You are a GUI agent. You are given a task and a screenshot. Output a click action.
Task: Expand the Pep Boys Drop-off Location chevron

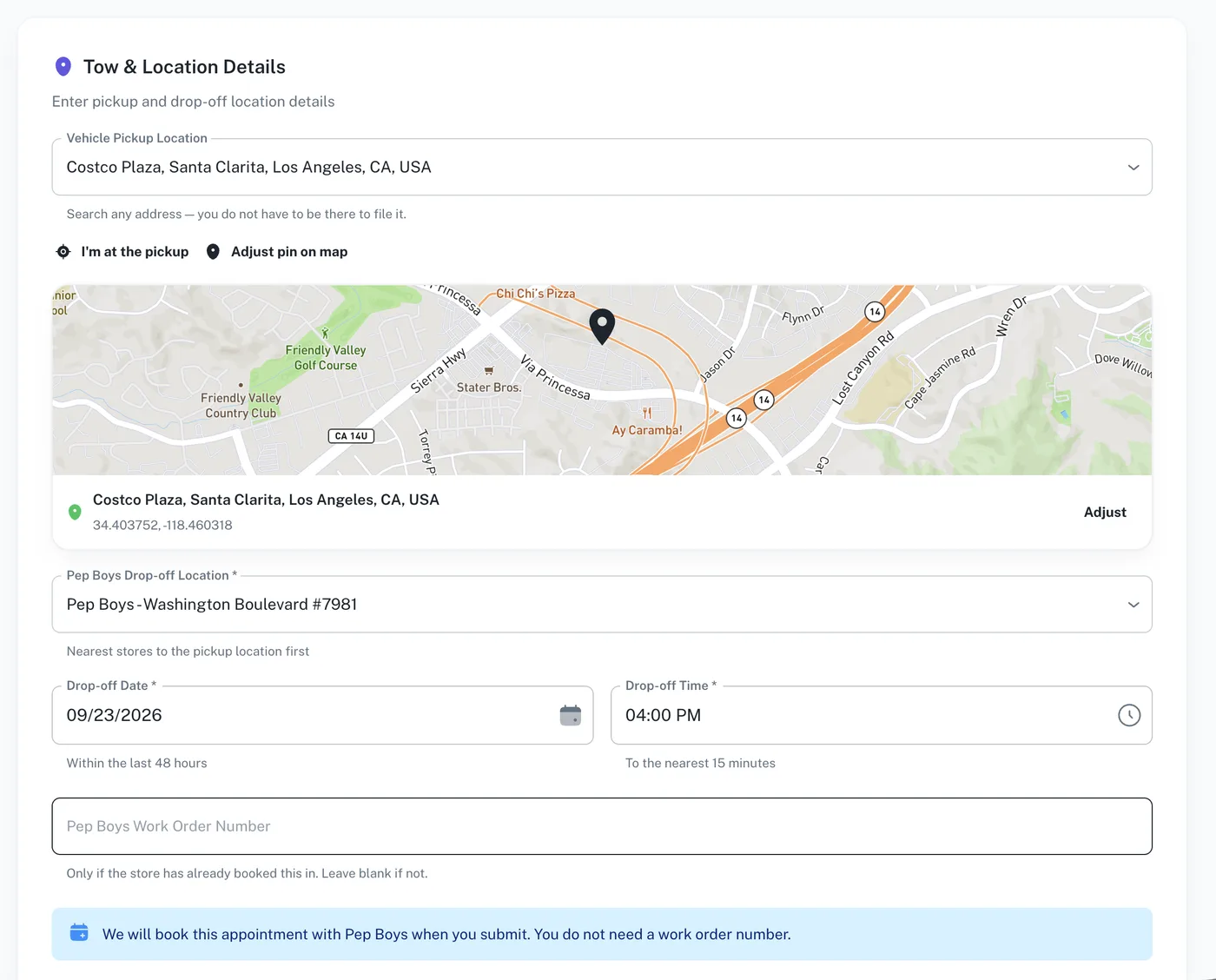pos(1133,605)
